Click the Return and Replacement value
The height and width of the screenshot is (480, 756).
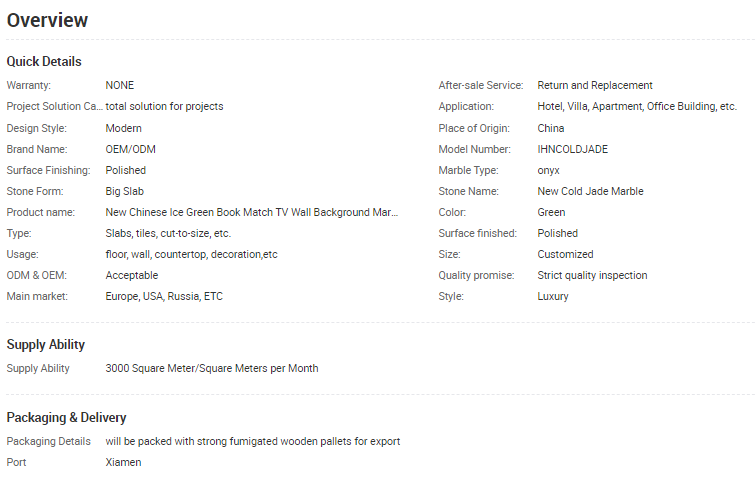595,85
